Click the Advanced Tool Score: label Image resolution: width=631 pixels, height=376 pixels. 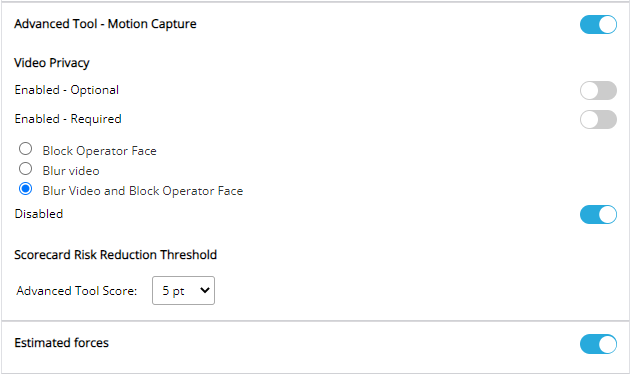[x=76, y=291]
